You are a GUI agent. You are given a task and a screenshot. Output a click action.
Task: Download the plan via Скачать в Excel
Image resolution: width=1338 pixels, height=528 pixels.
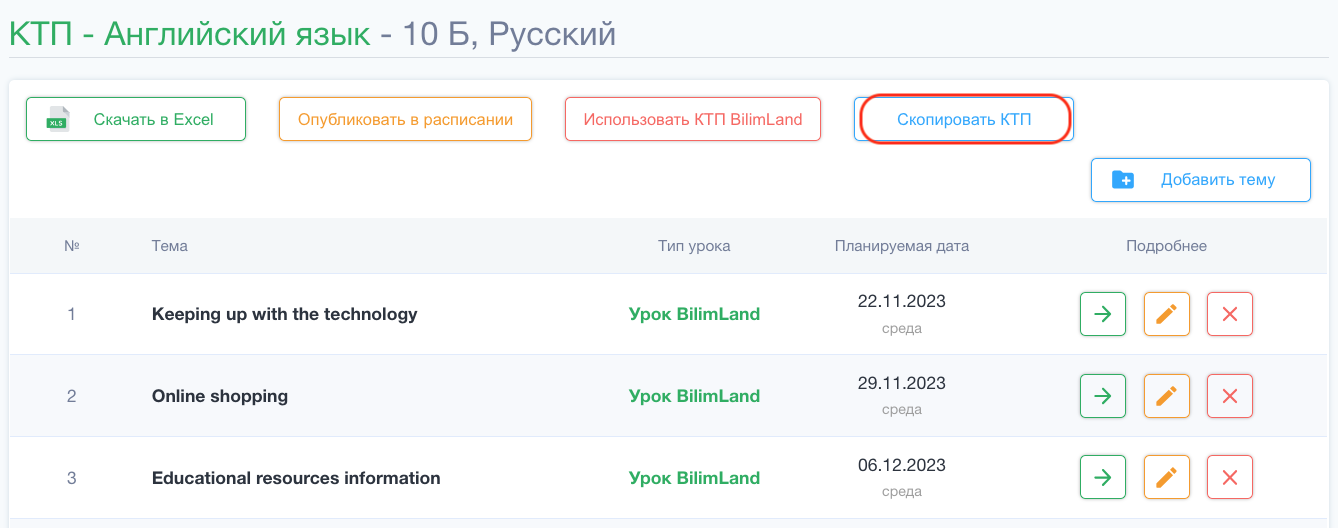tap(136, 119)
